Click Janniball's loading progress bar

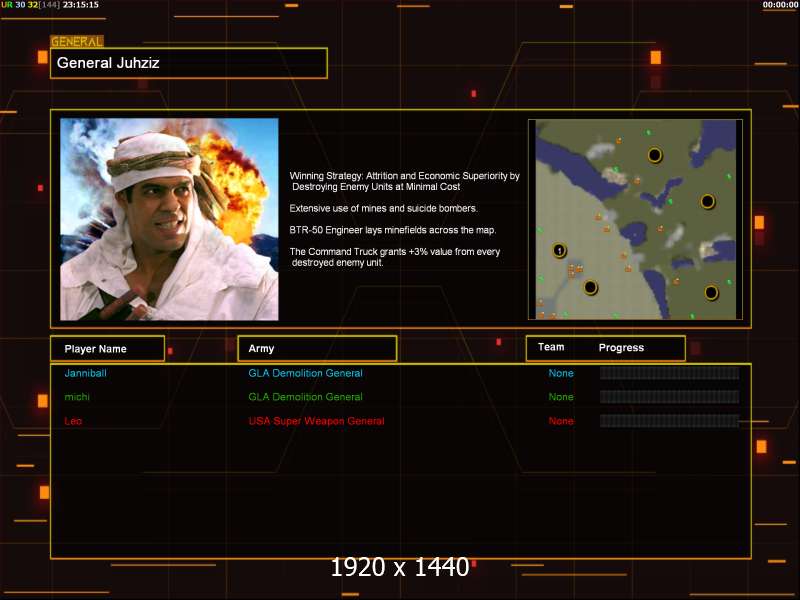point(669,373)
